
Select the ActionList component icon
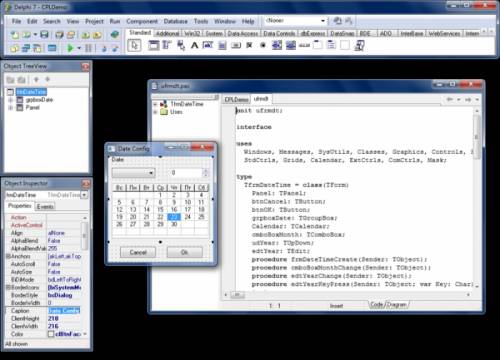[x=359, y=45]
